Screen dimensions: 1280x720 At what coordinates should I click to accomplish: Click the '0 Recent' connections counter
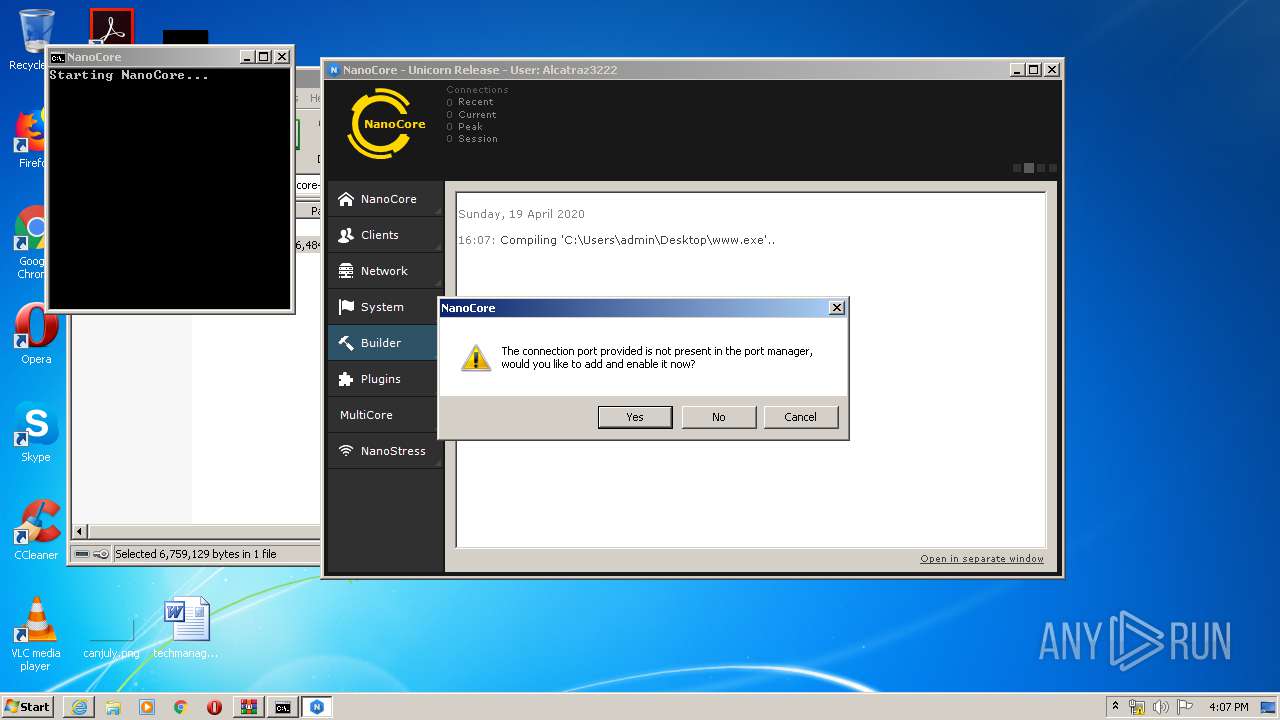coord(470,102)
